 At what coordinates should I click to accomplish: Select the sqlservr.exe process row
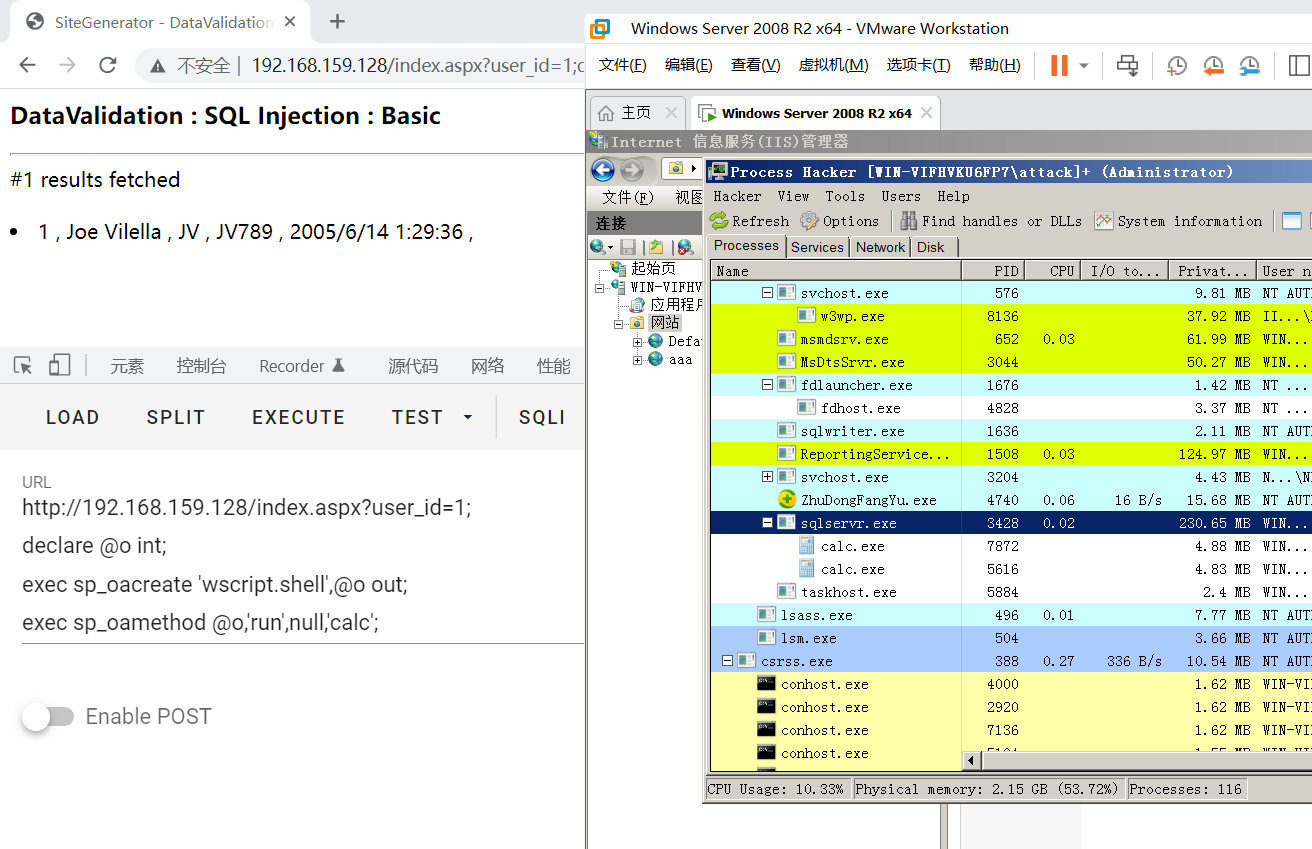click(1011, 523)
